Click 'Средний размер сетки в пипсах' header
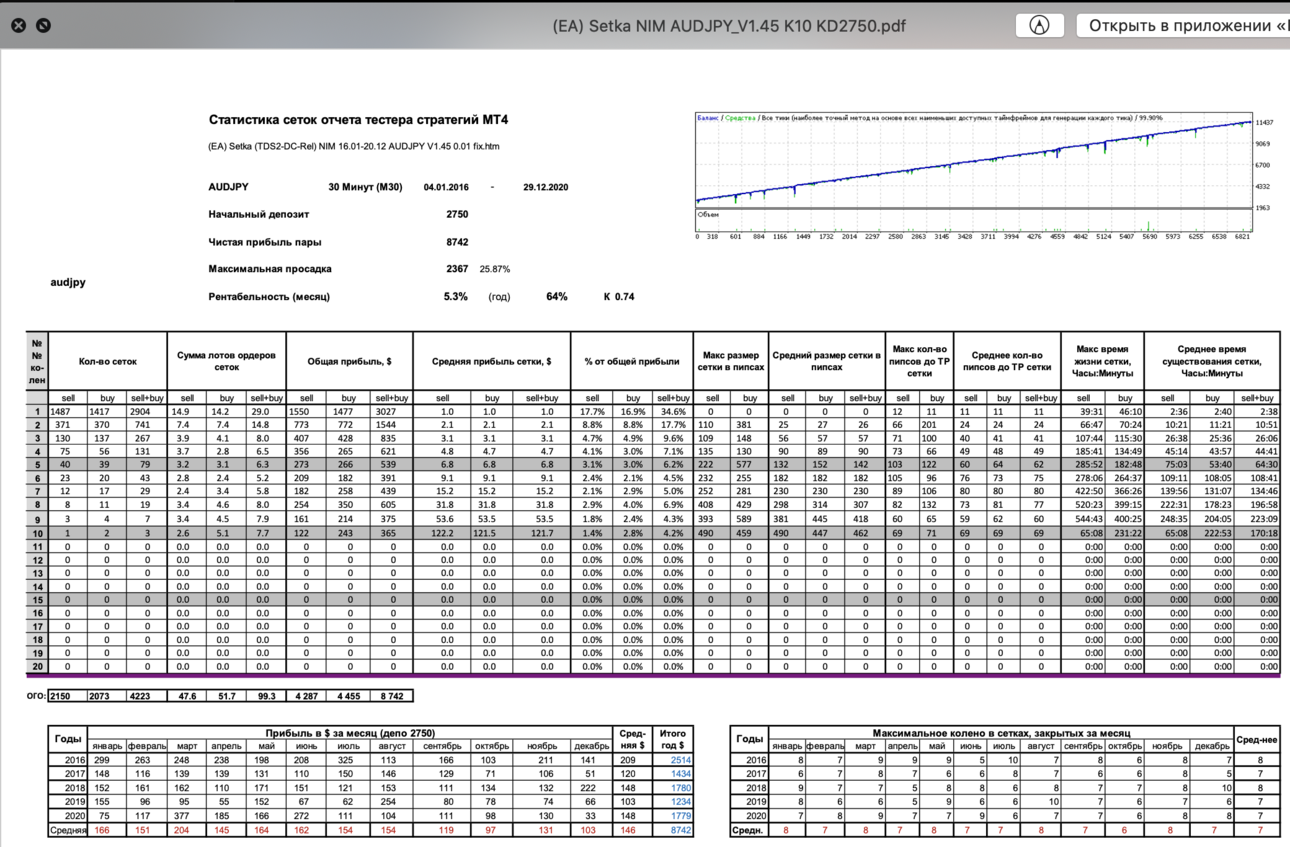The image size is (1290, 847). [826, 361]
